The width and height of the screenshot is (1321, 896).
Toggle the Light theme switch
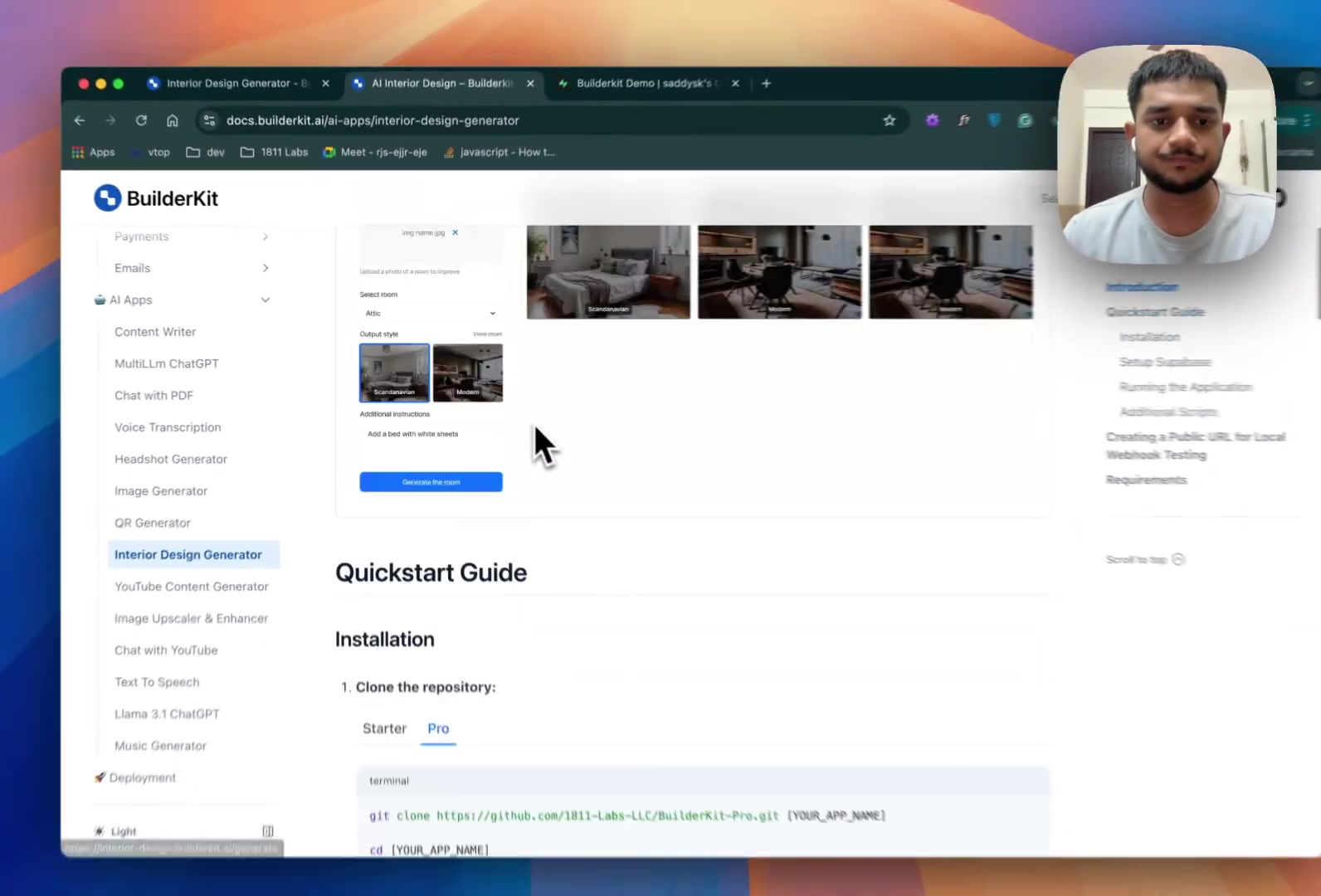coord(115,830)
